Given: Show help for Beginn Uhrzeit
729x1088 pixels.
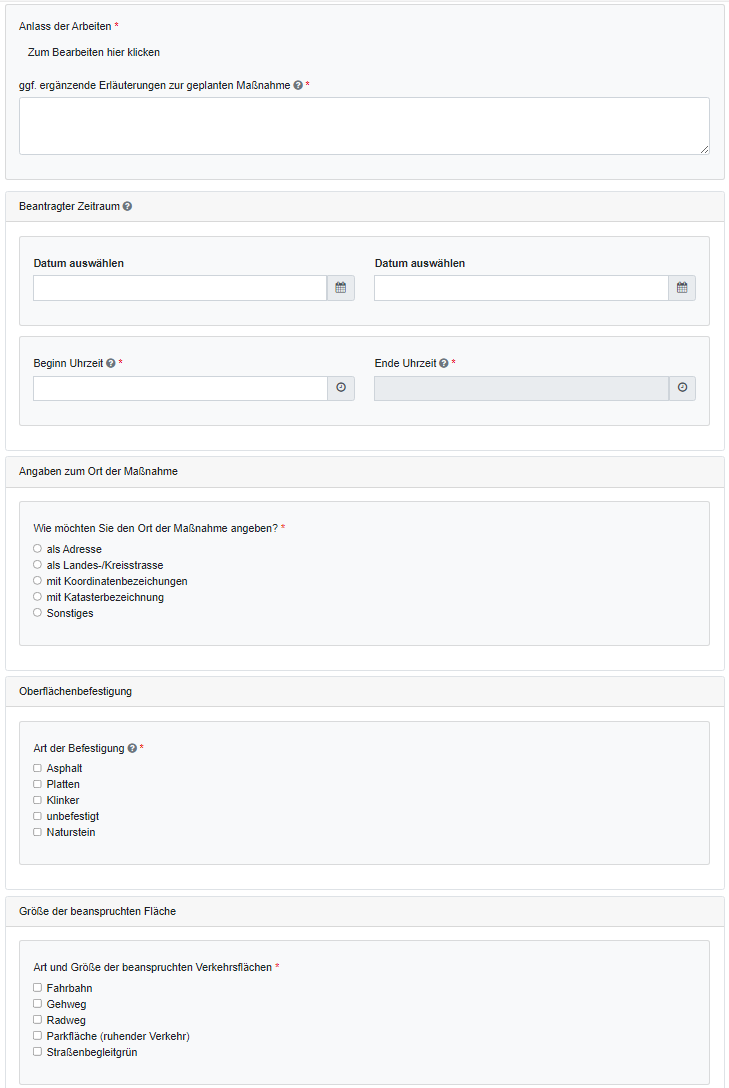Looking at the screenshot, I should (x=110, y=364).
